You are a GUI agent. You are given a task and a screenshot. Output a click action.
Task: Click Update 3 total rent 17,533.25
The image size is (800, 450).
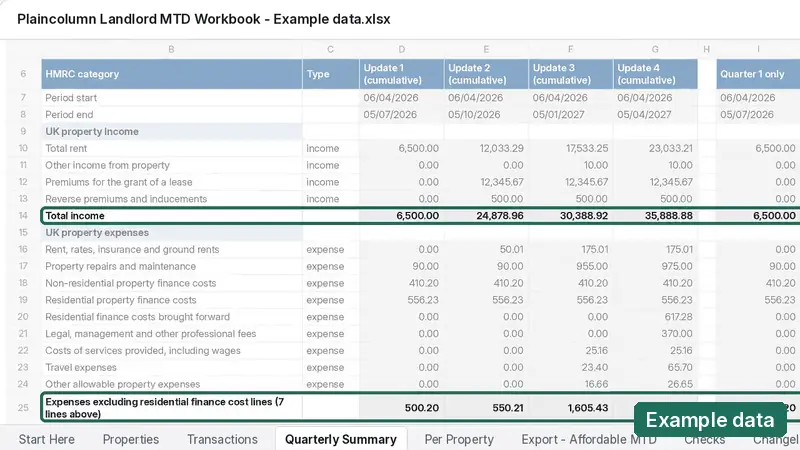pos(570,148)
